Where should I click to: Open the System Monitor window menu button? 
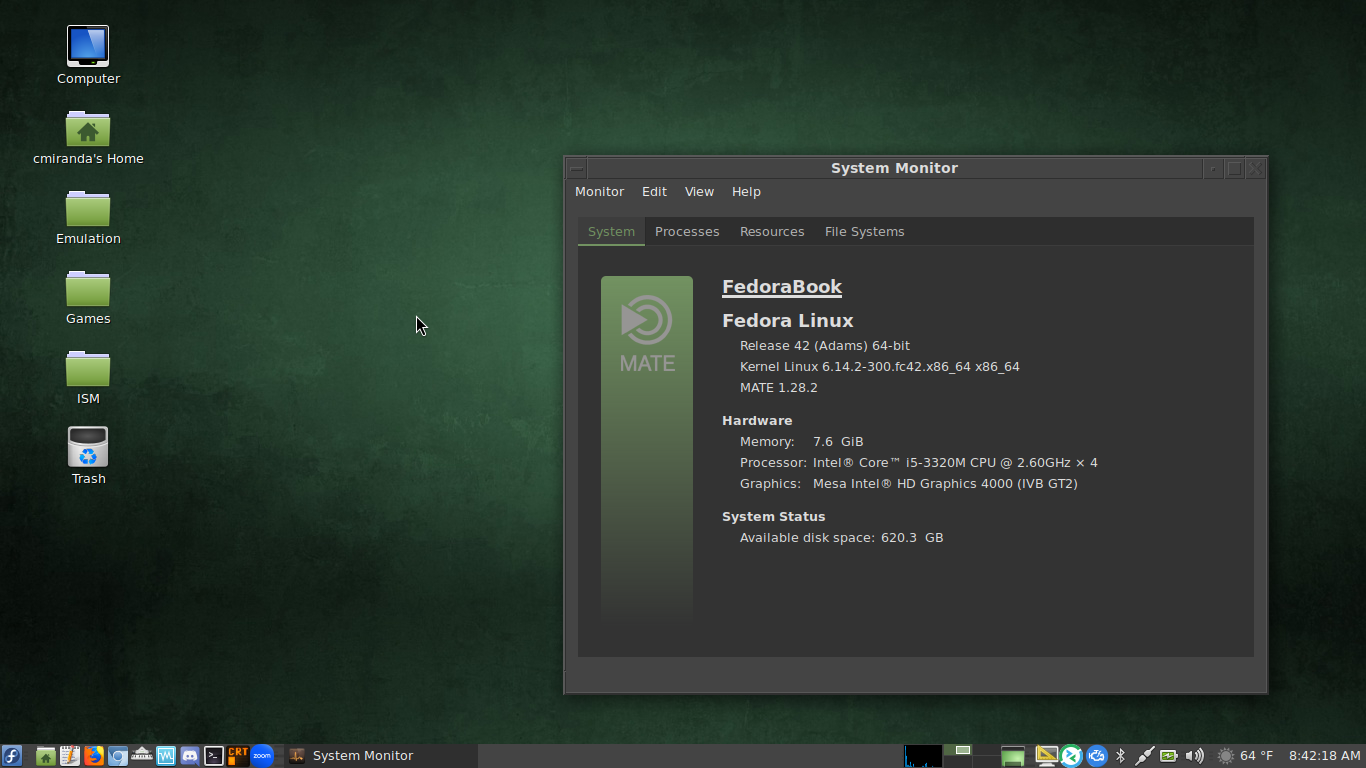point(577,169)
